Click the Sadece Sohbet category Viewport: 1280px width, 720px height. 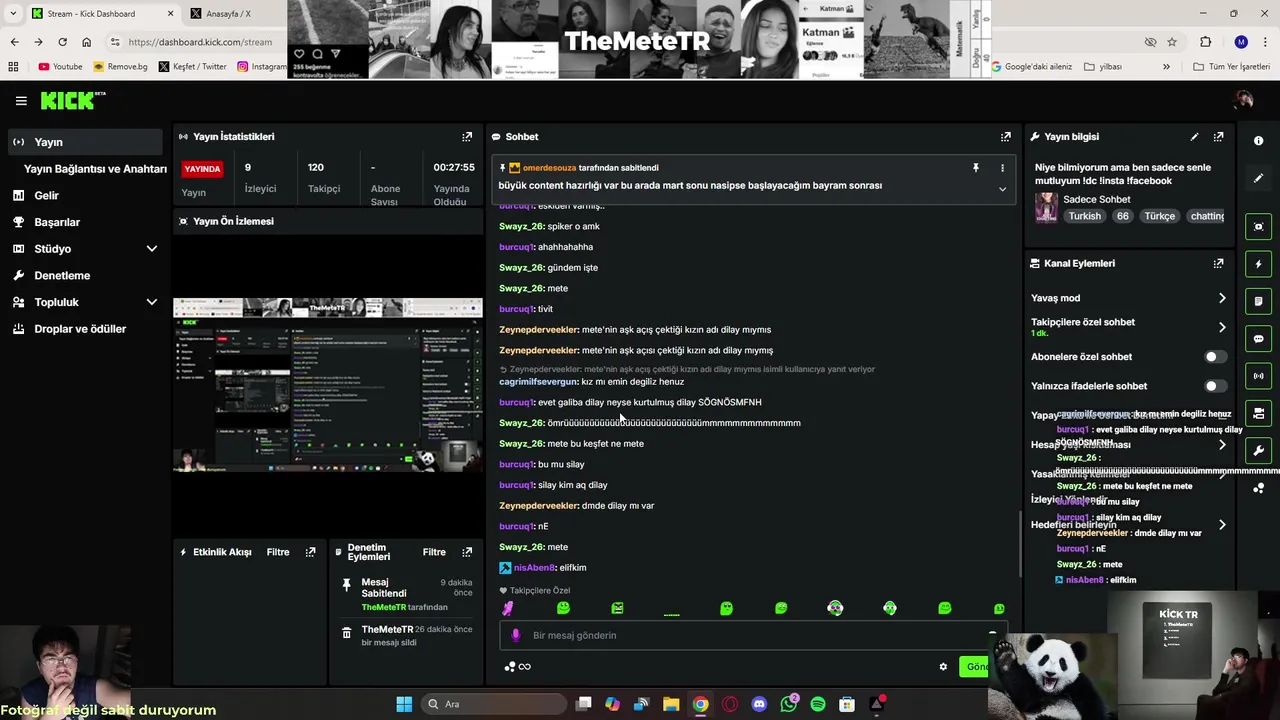(1097, 200)
